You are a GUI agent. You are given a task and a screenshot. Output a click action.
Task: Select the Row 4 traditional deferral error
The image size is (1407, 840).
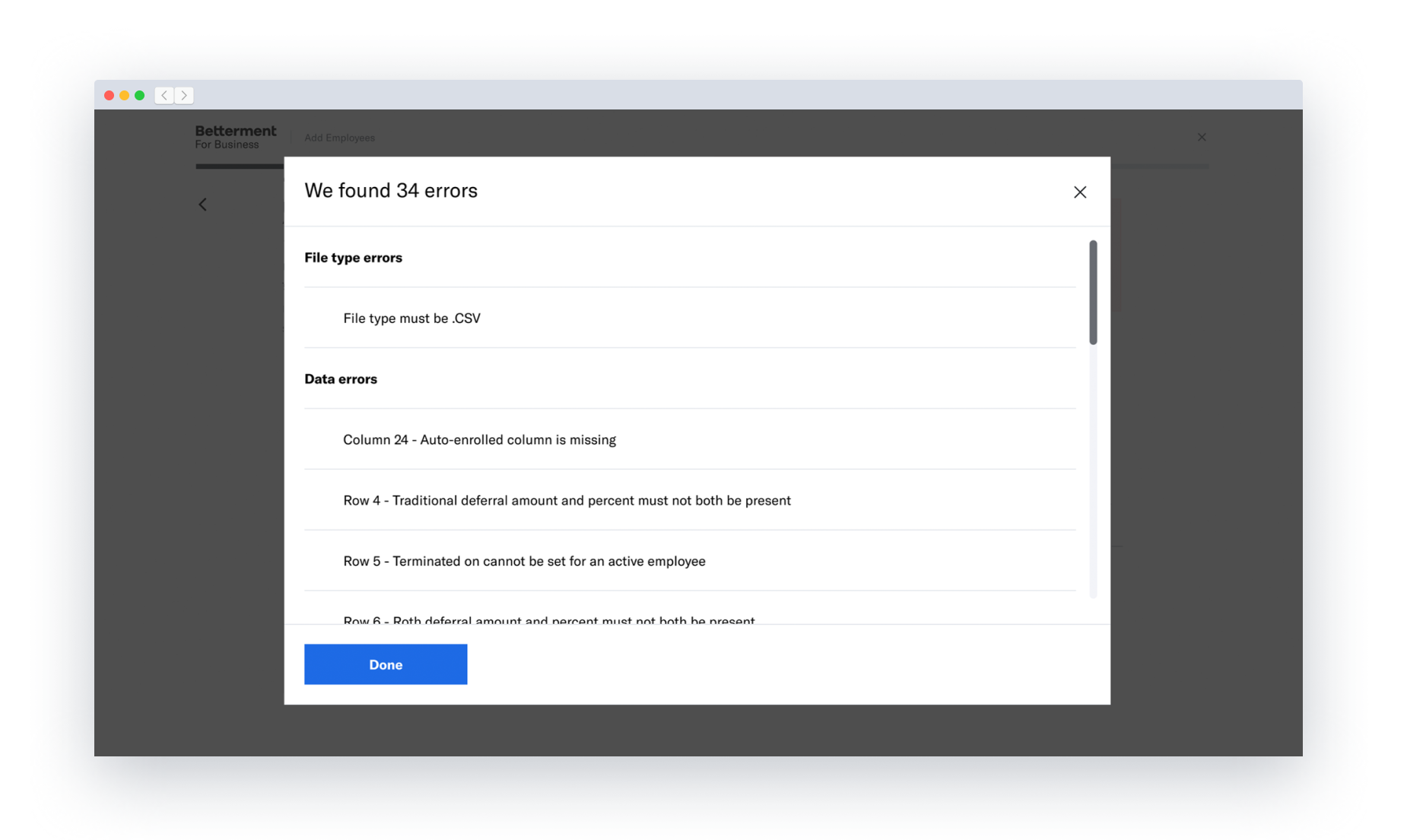tap(567, 500)
